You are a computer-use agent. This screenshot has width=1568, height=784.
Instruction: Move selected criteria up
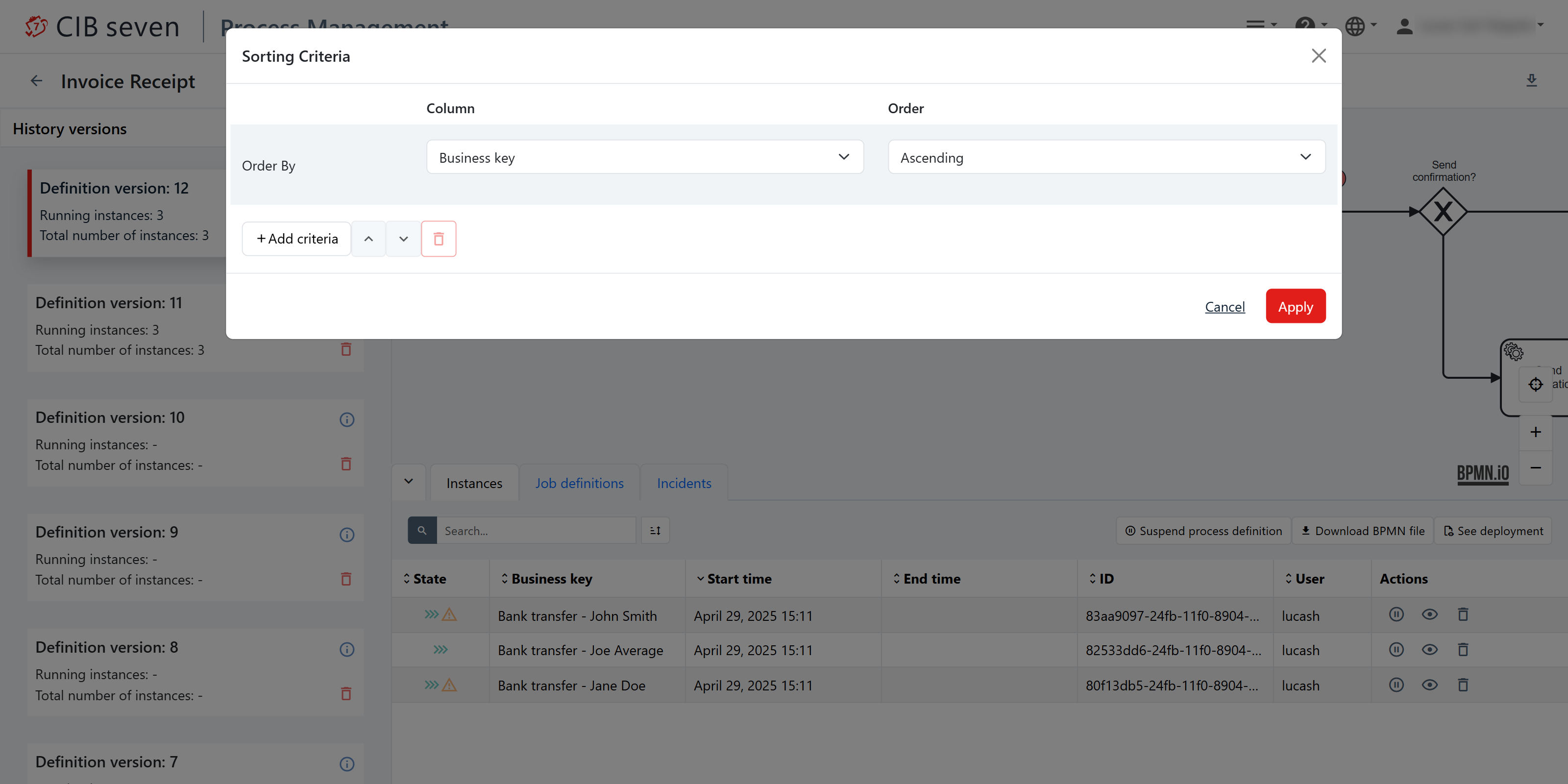368,239
